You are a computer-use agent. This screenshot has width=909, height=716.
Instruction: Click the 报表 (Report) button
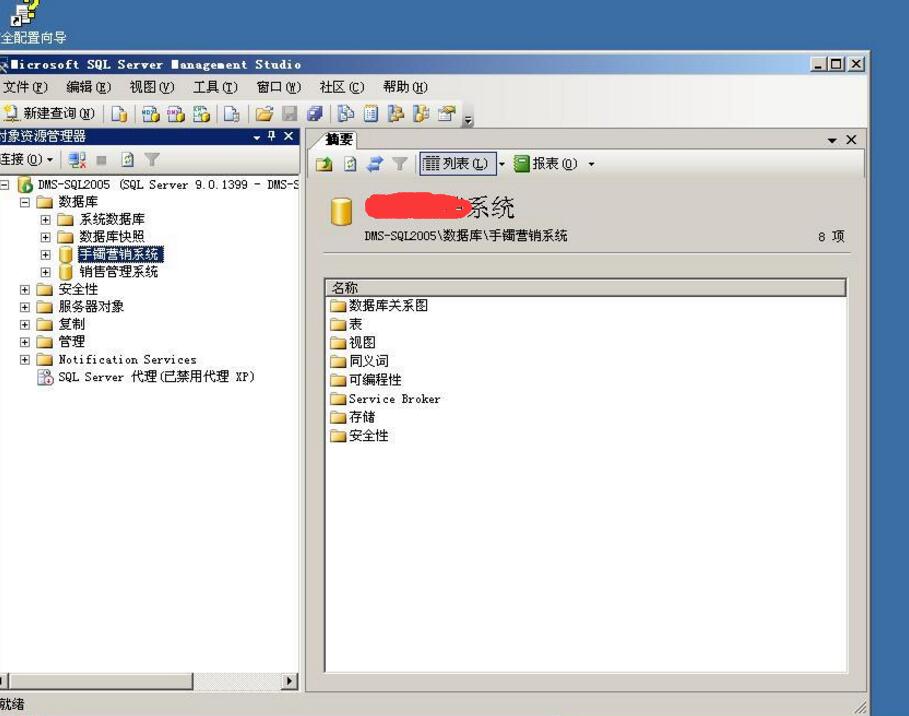[x=546, y=164]
